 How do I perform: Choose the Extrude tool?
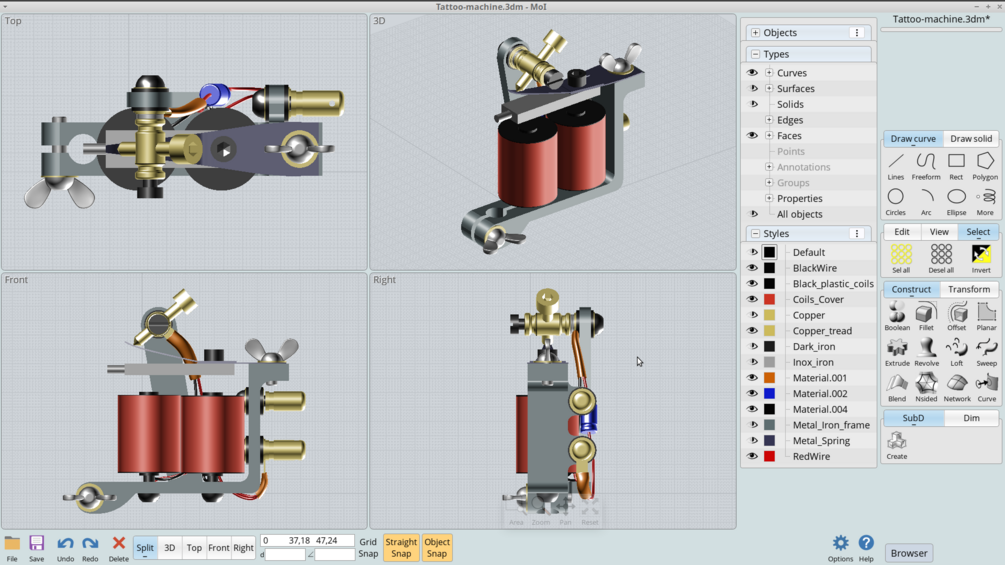tap(897, 352)
